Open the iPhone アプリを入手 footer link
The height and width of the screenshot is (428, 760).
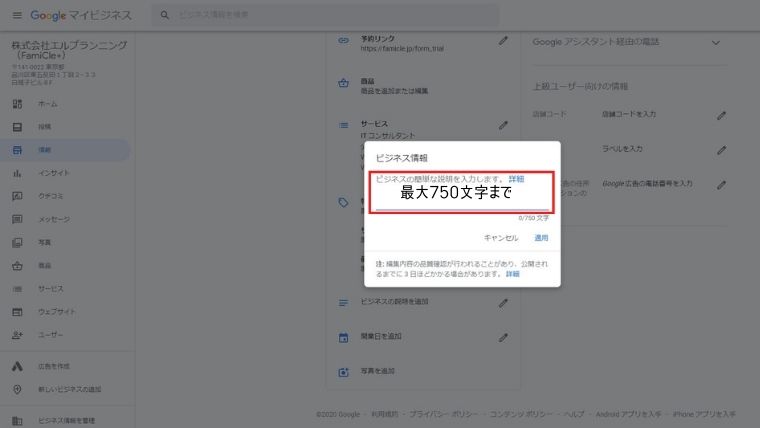pos(704,414)
